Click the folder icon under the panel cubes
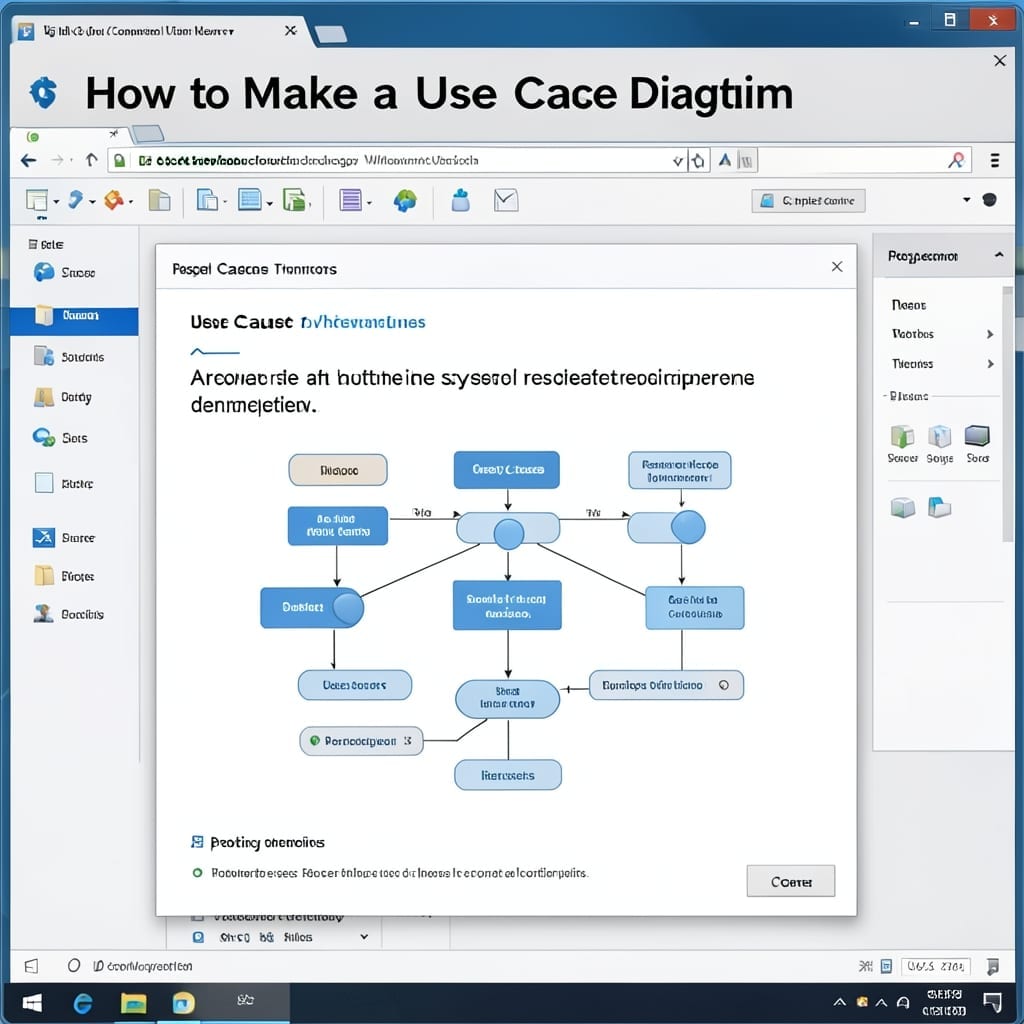 click(x=939, y=507)
